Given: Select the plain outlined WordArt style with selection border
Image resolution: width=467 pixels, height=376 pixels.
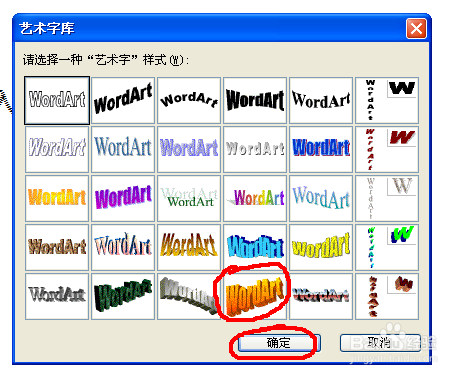Looking at the screenshot, I should click(x=57, y=100).
